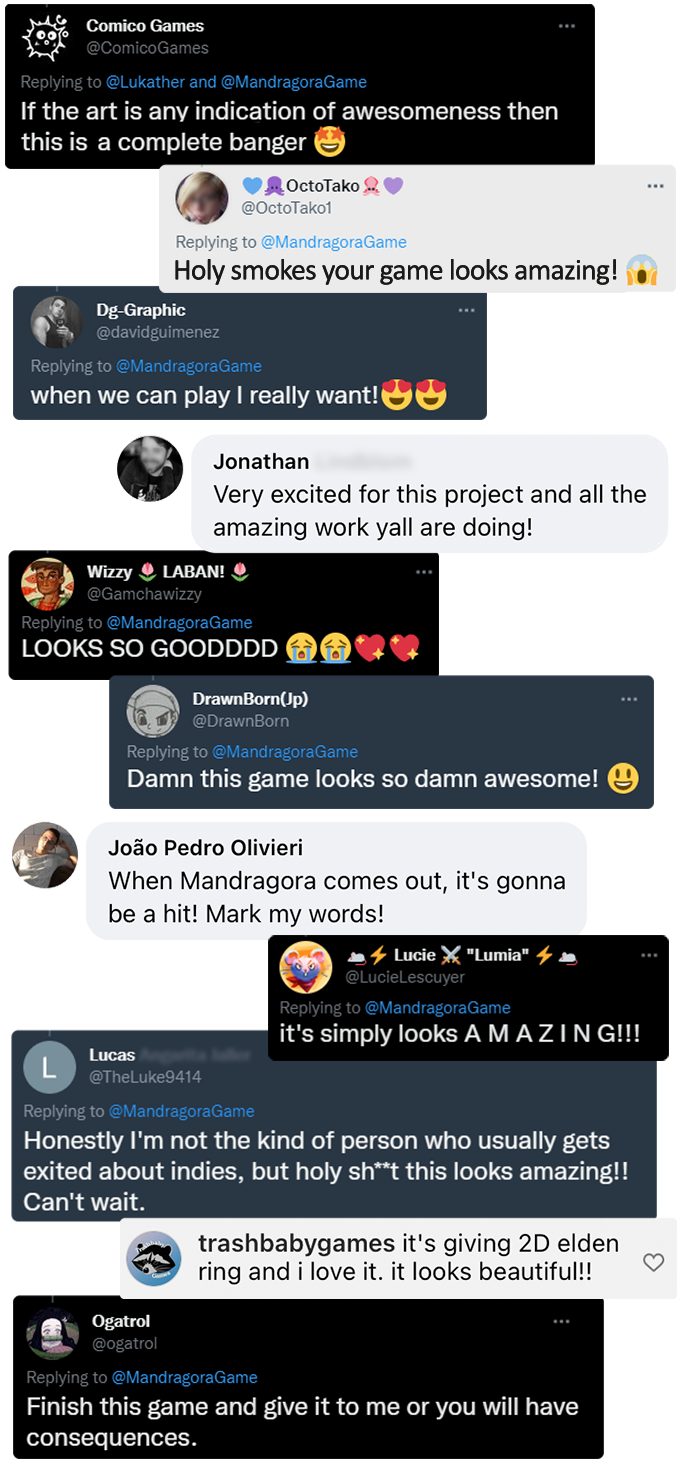Open the three-dot menu on Ogatrol tweet
Screen dimensions: 680x1471
pyautogui.click(x=561, y=1322)
